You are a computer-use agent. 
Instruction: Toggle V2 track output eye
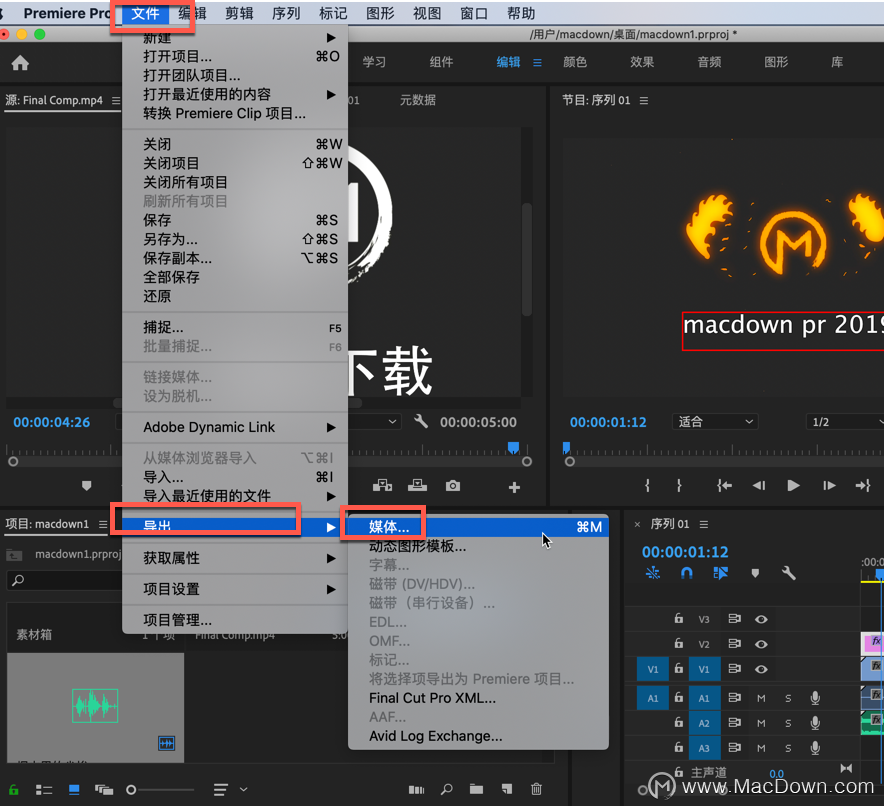(x=761, y=644)
